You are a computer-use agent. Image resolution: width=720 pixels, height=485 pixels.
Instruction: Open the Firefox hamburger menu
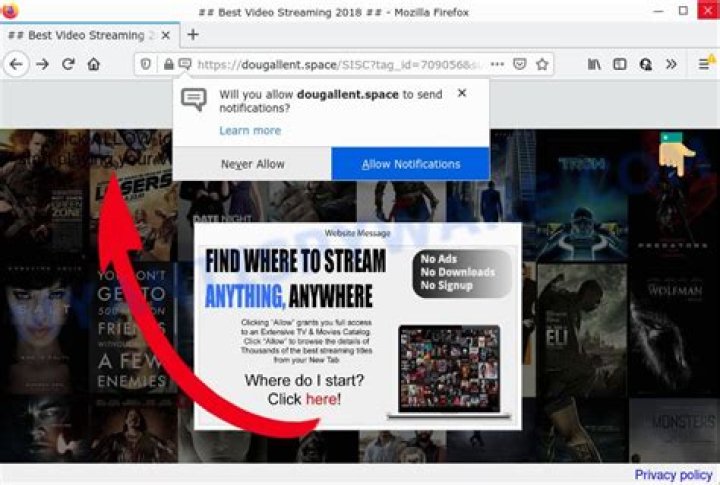coord(703,64)
